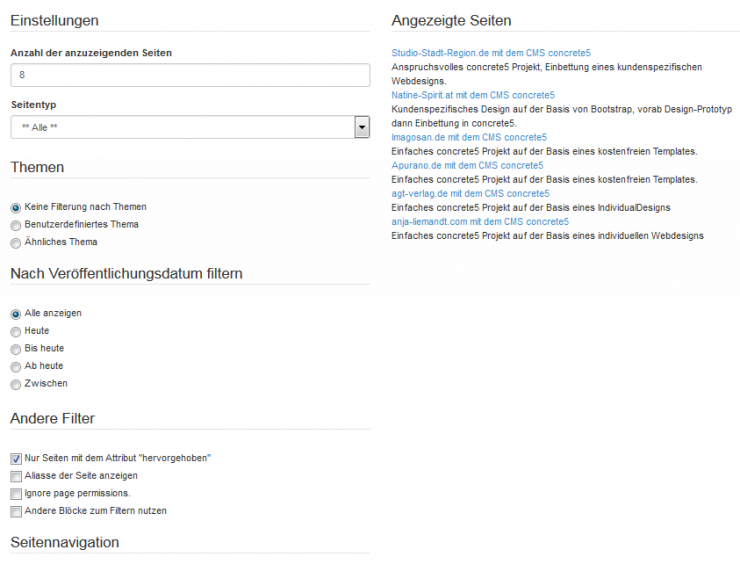Open the Natine-Spirit.at project link
This screenshot has height=564, width=740.
[x=473, y=95]
